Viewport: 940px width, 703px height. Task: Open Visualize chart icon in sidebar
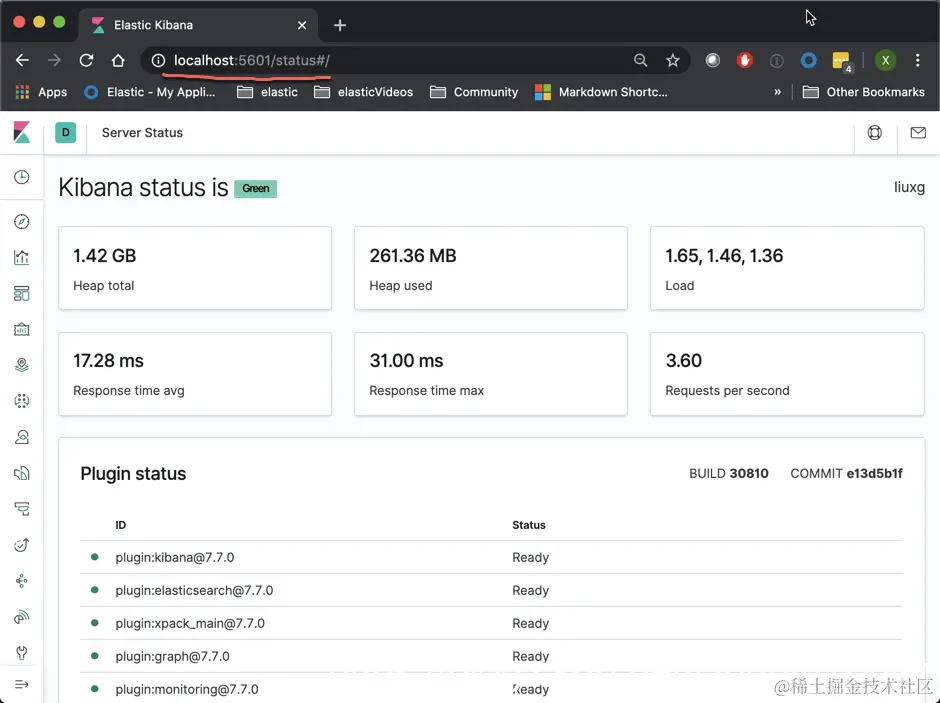22,258
